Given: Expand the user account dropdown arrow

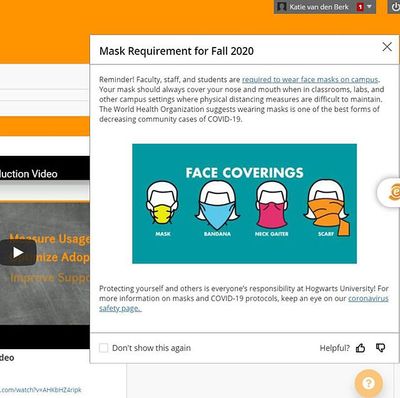Looking at the screenshot, I should (x=369, y=7).
